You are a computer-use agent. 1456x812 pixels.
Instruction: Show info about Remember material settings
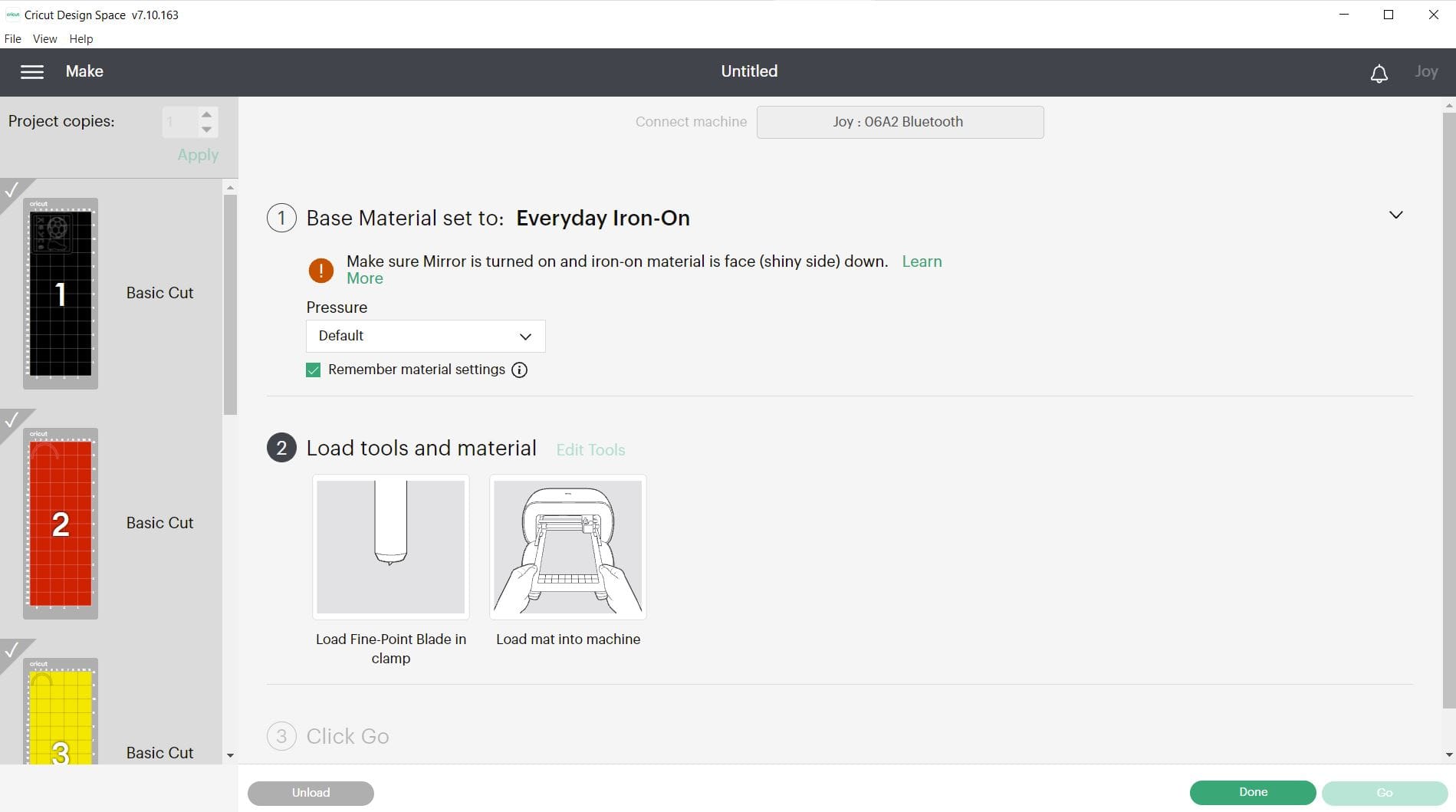[519, 370]
